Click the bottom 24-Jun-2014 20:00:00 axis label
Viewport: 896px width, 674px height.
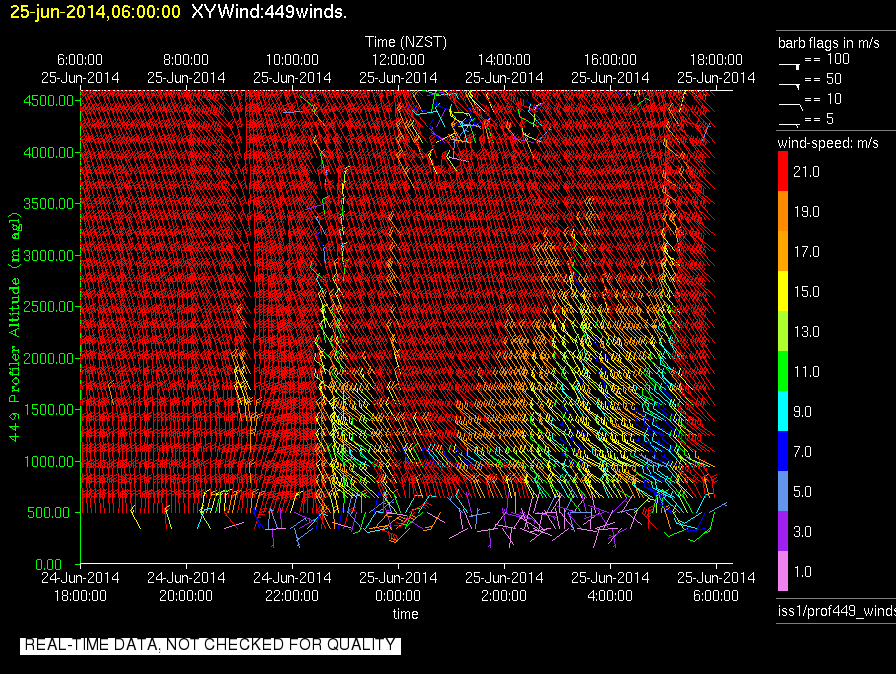(x=186, y=587)
